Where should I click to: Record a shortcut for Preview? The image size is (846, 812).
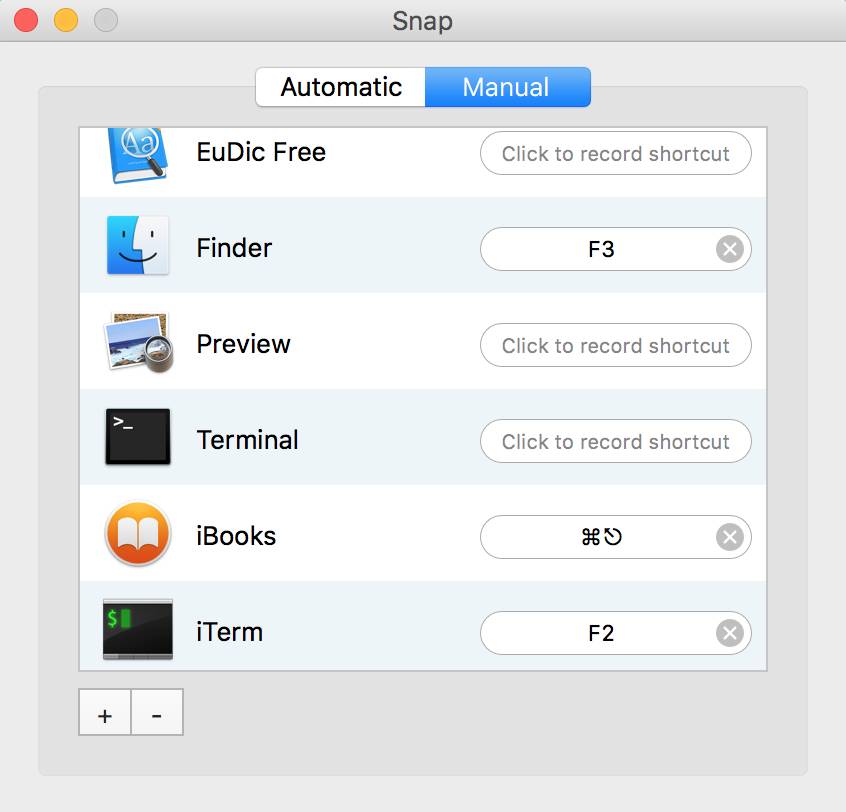pyautogui.click(x=615, y=346)
